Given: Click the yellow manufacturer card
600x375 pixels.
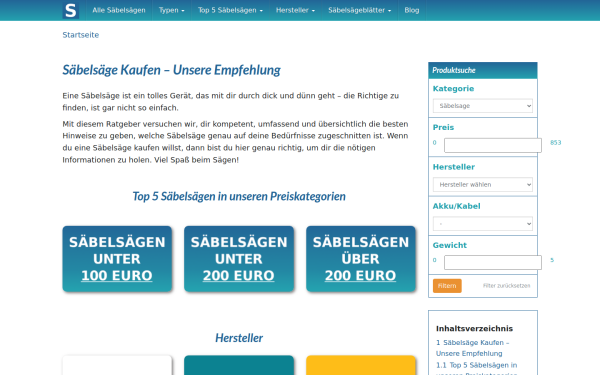Looking at the screenshot, I should click(360, 365).
